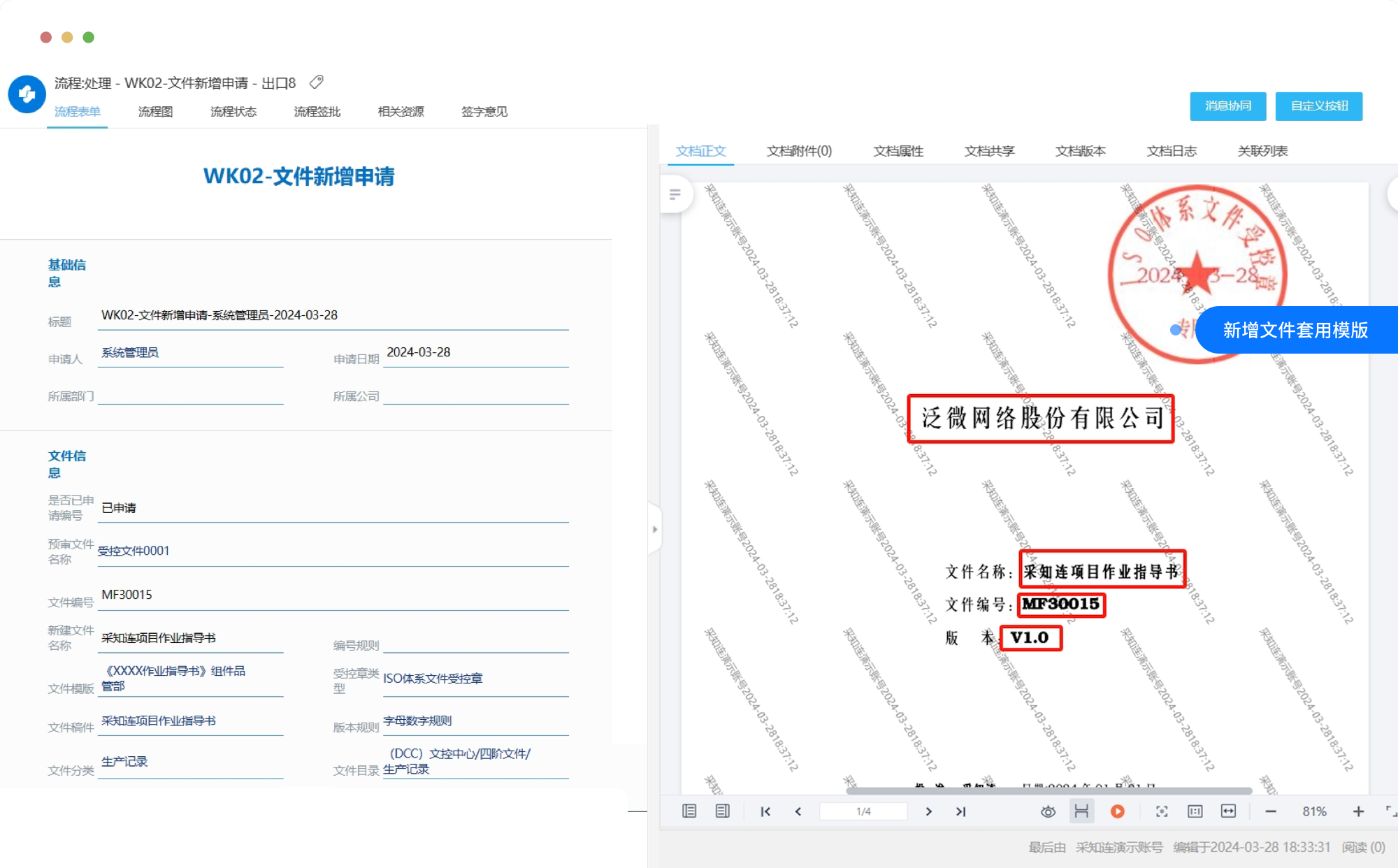
Task: Zoom in with the plus icon
Action: point(1357,811)
